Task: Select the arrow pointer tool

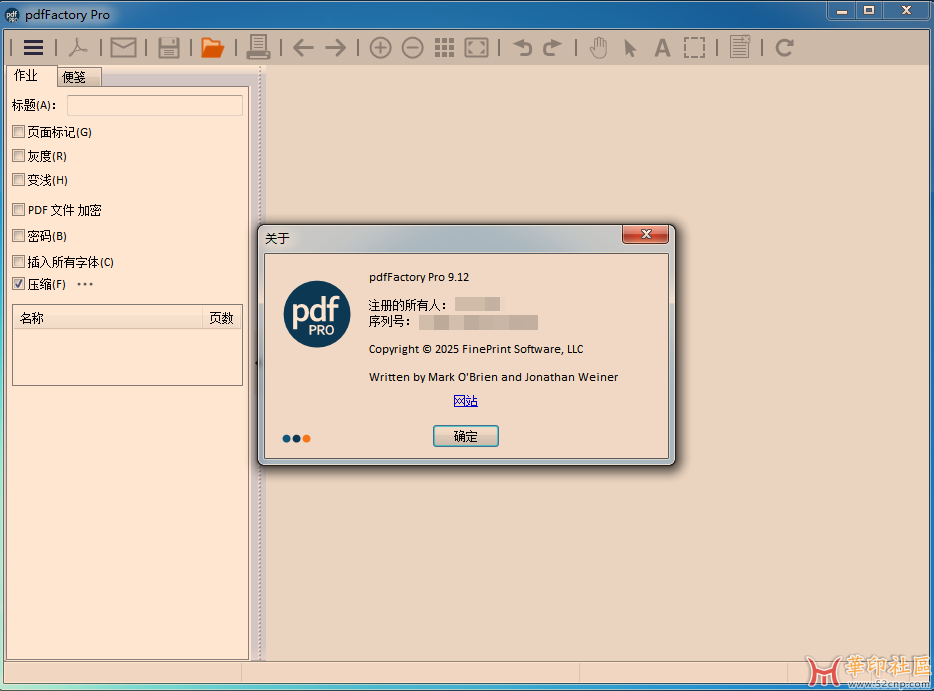Action: pyautogui.click(x=630, y=48)
